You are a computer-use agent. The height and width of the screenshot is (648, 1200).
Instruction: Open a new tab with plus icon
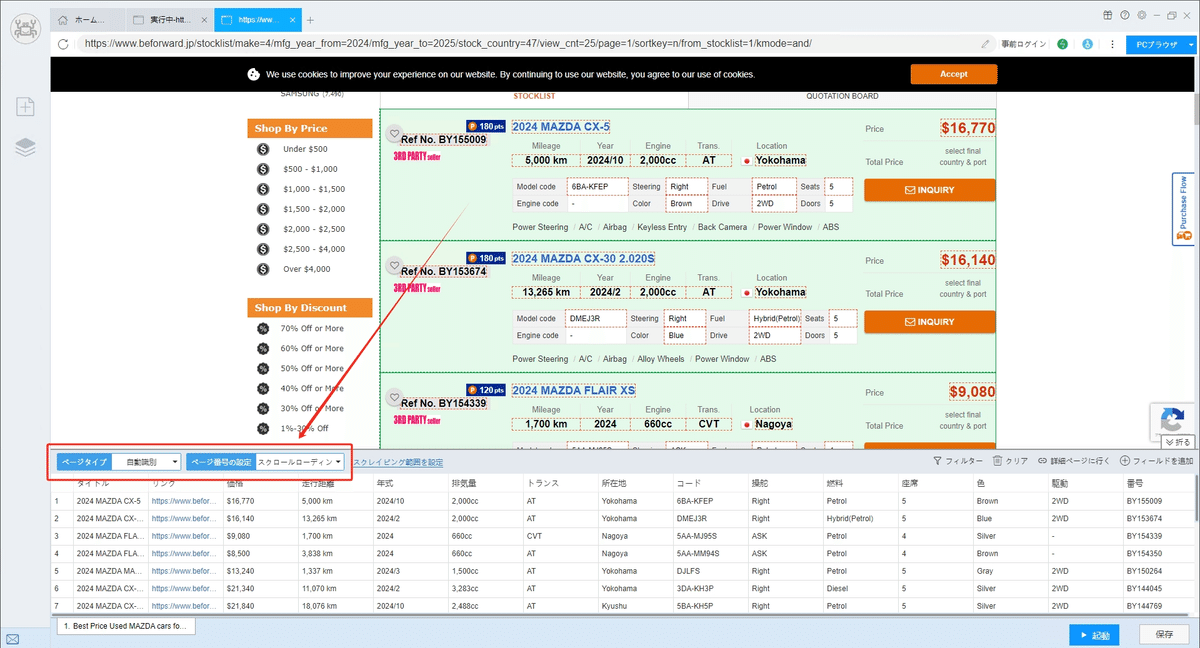pos(310,20)
